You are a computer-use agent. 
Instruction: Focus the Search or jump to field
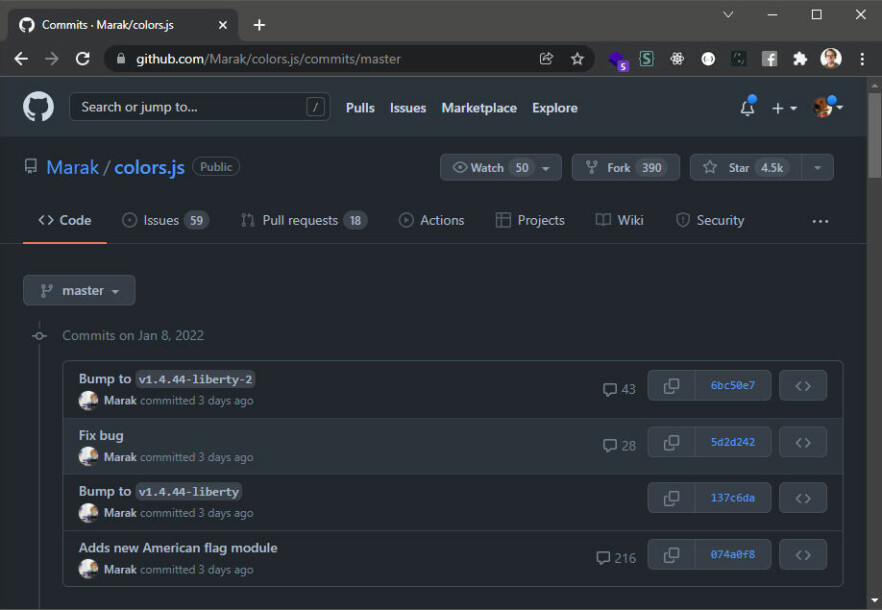click(199, 107)
